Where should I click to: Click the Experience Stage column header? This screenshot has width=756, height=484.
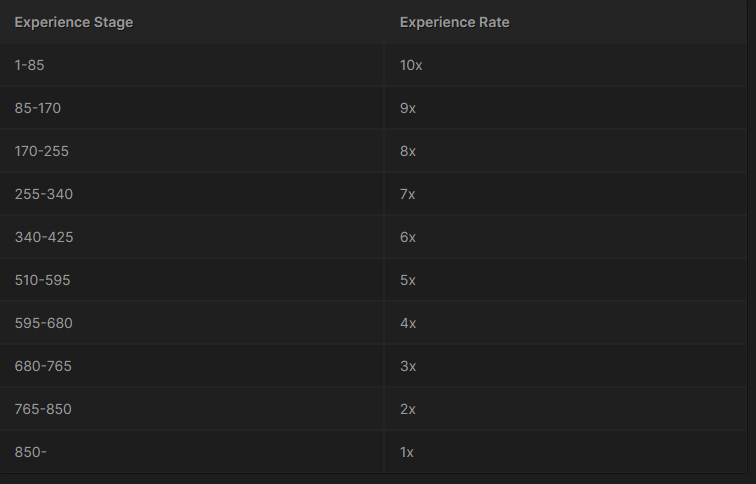coord(74,22)
